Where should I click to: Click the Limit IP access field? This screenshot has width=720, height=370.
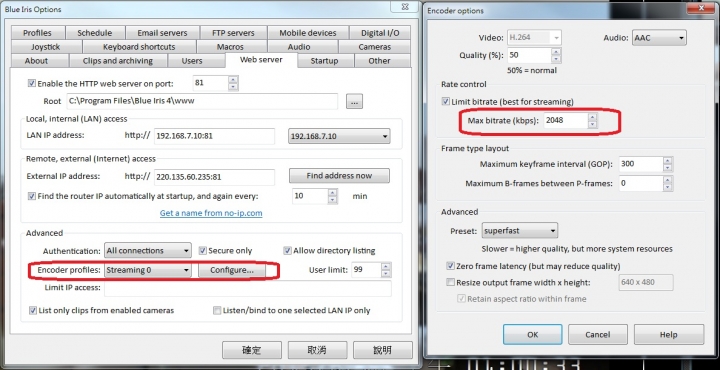pos(248,288)
